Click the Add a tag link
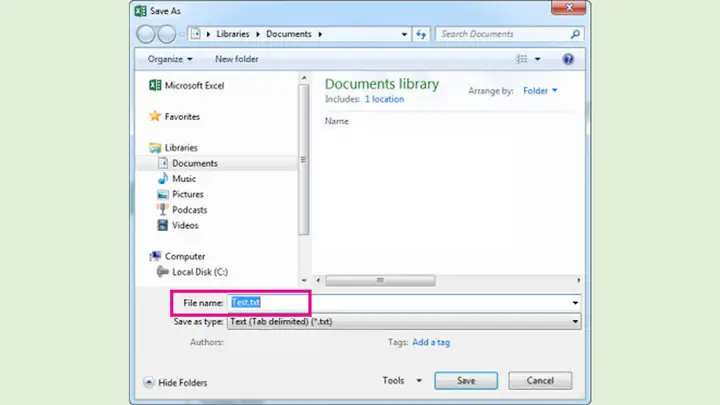This screenshot has height=405, width=720. tap(431, 342)
